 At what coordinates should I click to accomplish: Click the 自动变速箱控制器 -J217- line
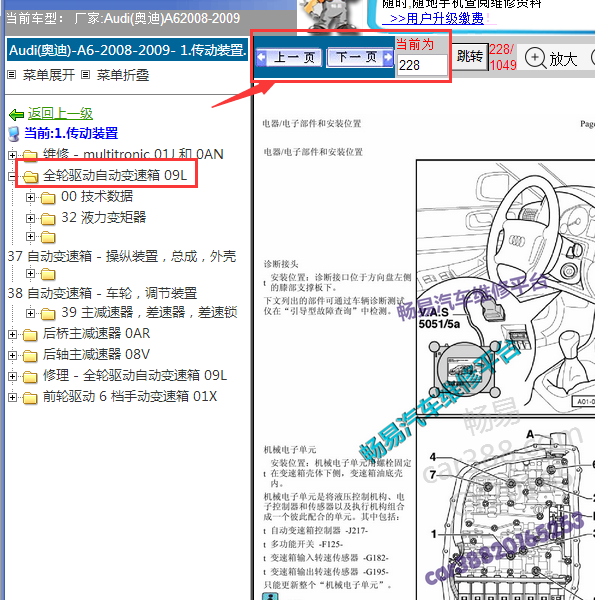tap(319, 531)
